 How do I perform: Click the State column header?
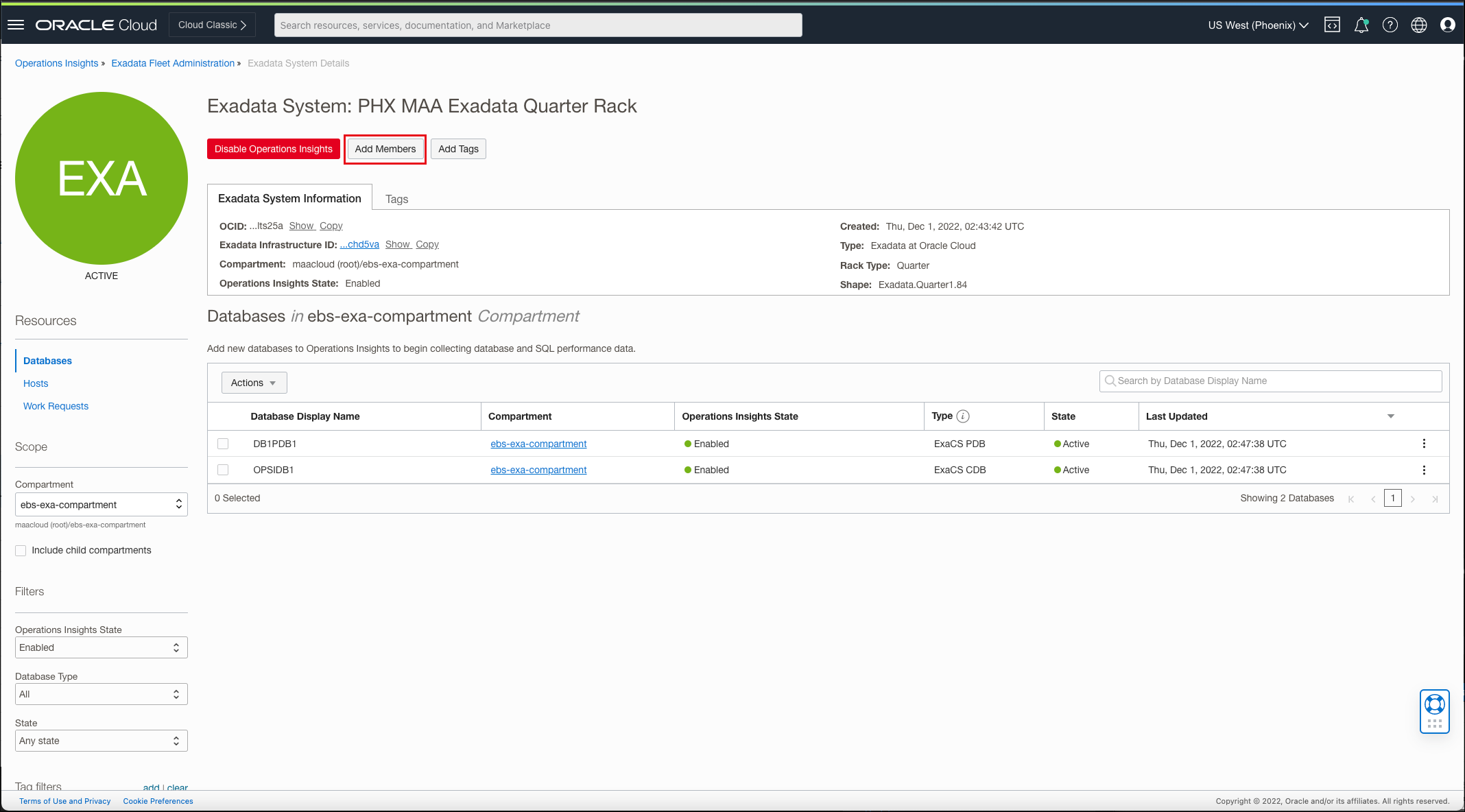[x=1063, y=416]
